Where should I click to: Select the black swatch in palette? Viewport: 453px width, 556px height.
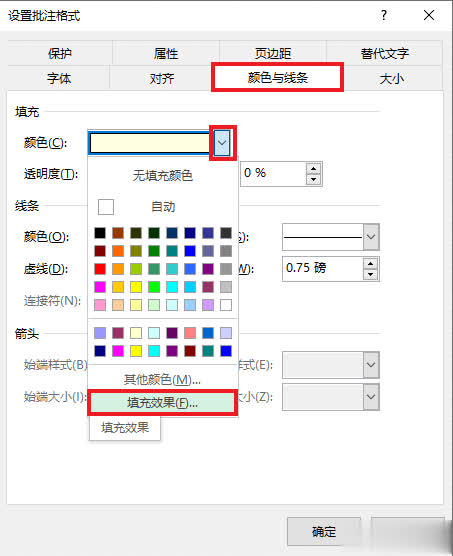(x=100, y=233)
